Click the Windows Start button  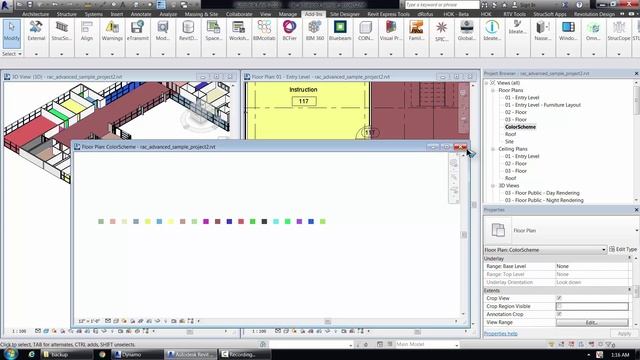(x=9, y=354)
